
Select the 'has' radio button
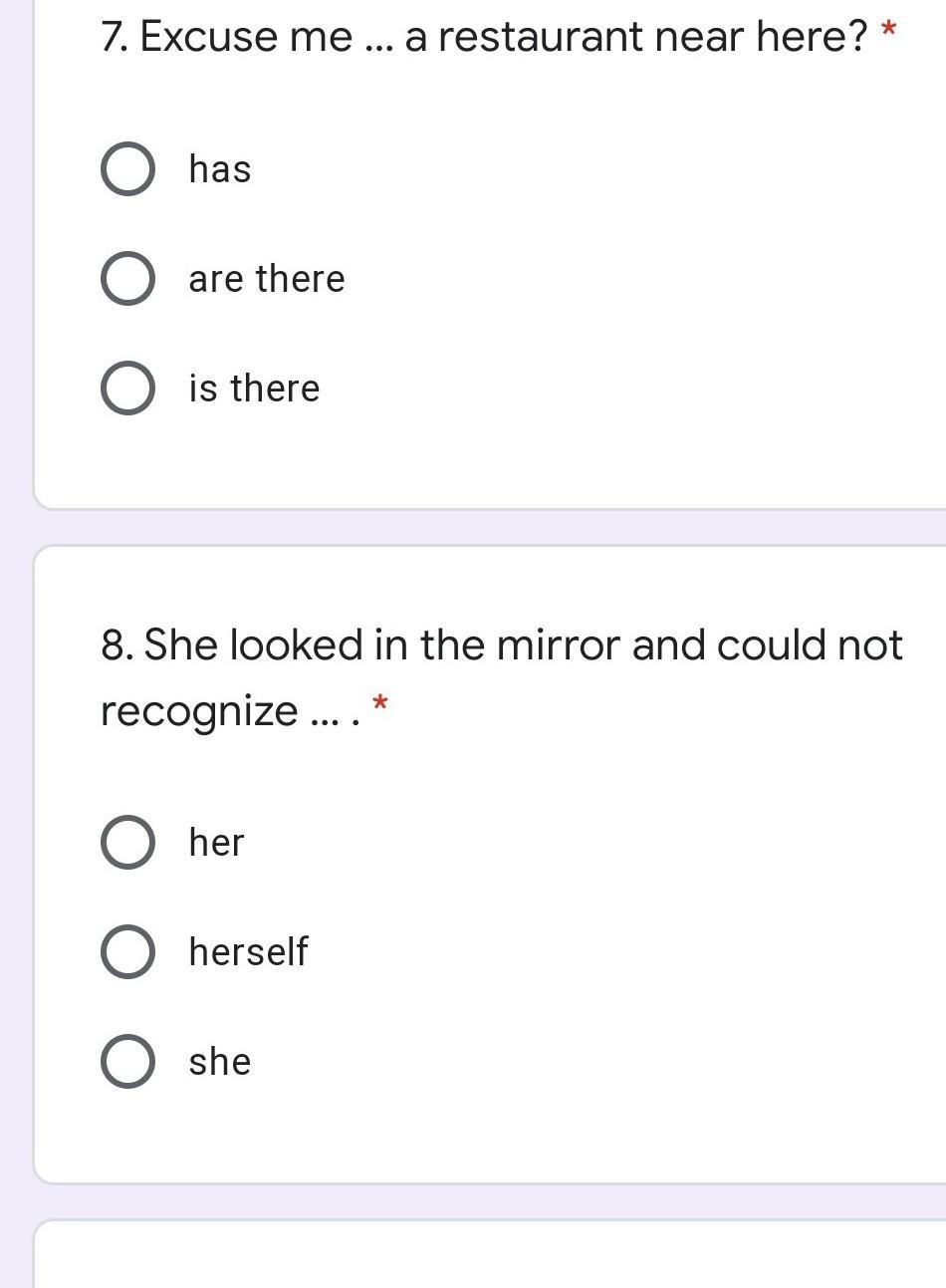coord(127,169)
